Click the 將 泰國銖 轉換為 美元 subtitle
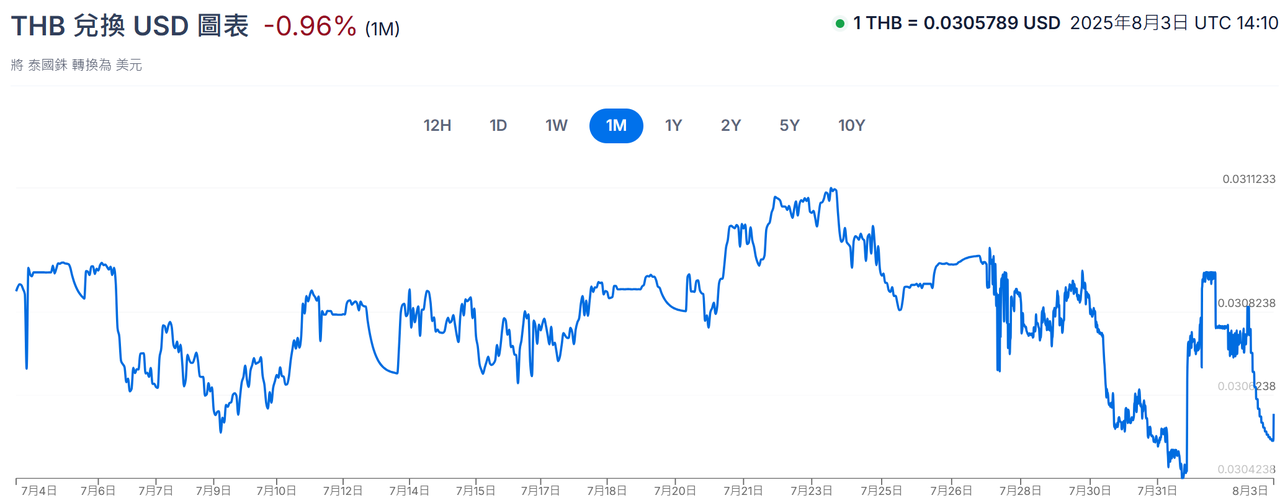Viewport: 1280px width, 503px height. 76,65
